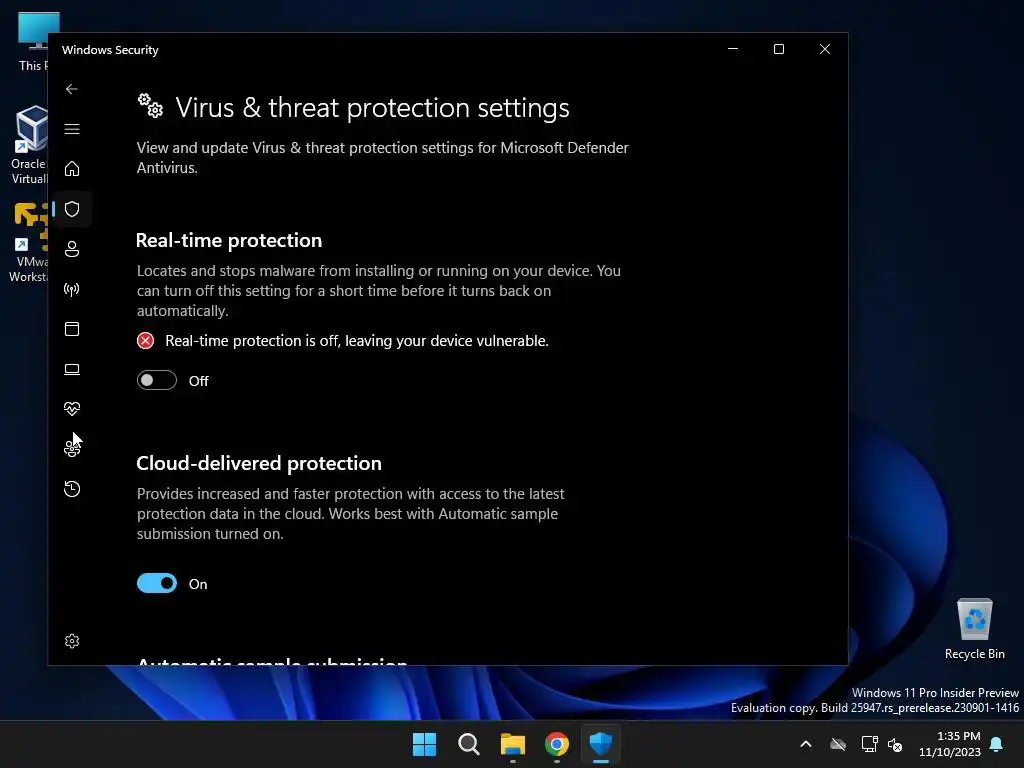Image resolution: width=1024 pixels, height=768 pixels.
Task: Select the Recycle Bin desktop icon
Action: click(974, 629)
